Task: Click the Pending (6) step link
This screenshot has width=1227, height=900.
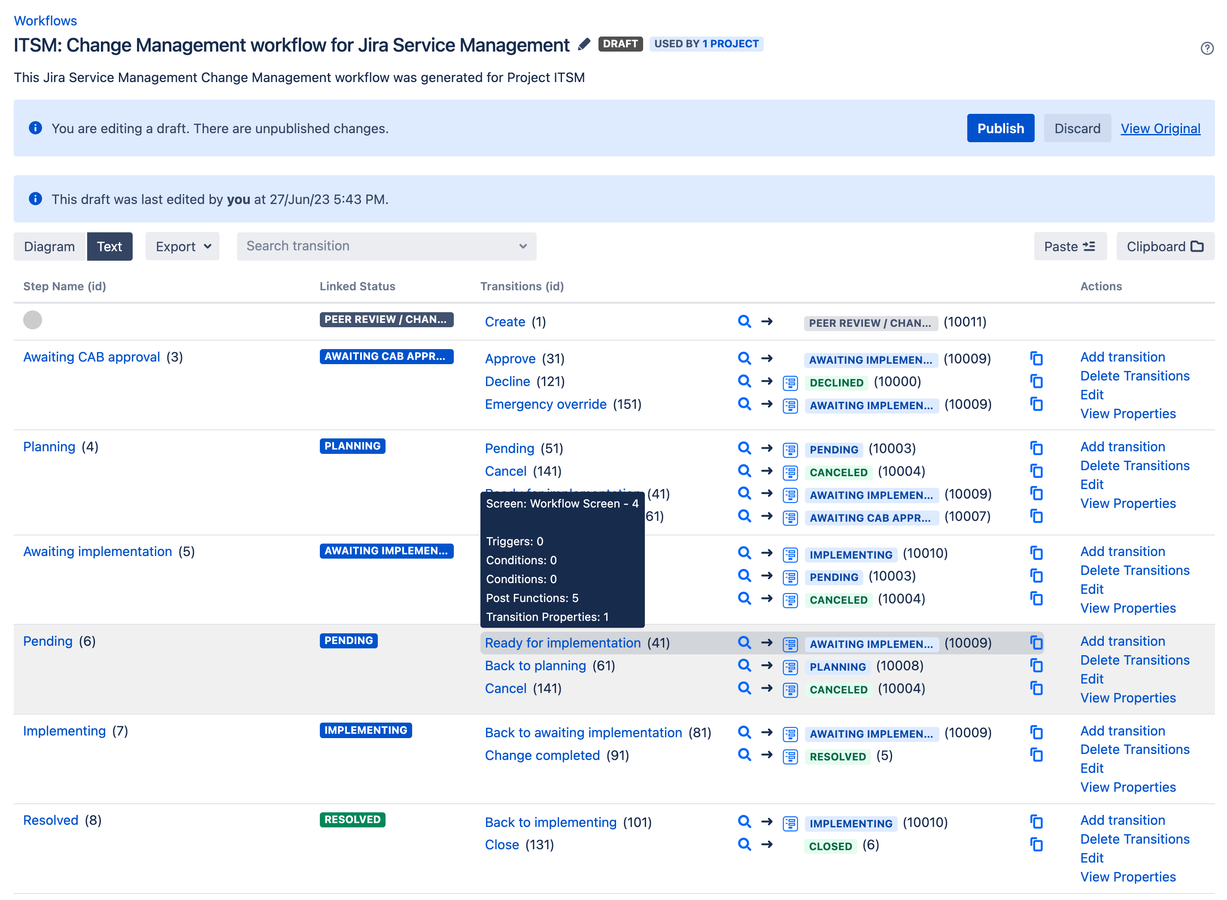Action: point(48,641)
